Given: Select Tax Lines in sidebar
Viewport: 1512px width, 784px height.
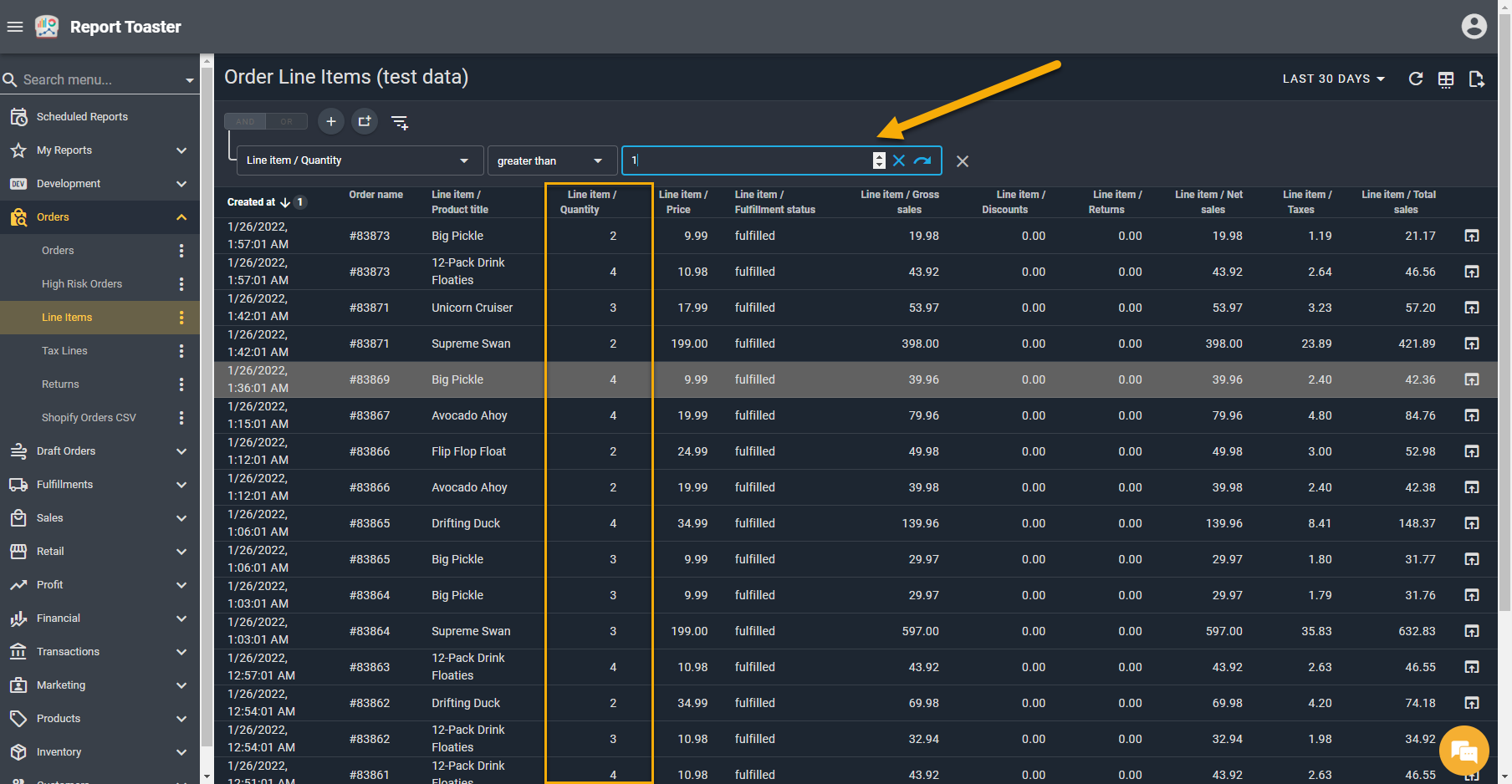Looking at the screenshot, I should coord(64,351).
